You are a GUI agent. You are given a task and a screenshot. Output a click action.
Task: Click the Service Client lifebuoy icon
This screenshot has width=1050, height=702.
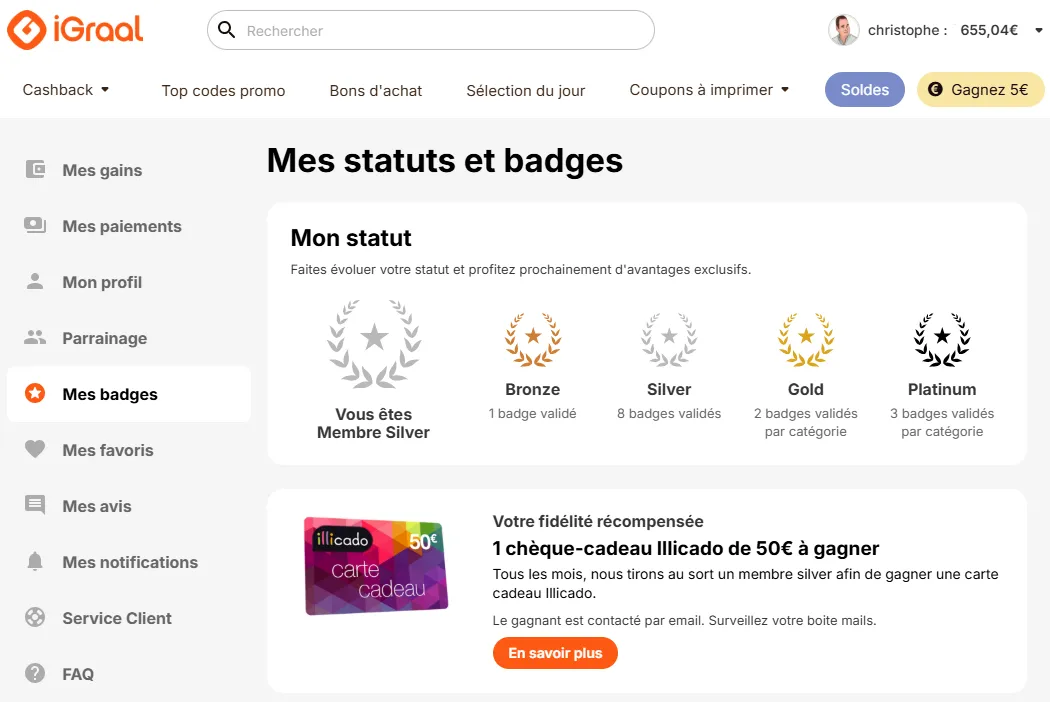click(35, 617)
